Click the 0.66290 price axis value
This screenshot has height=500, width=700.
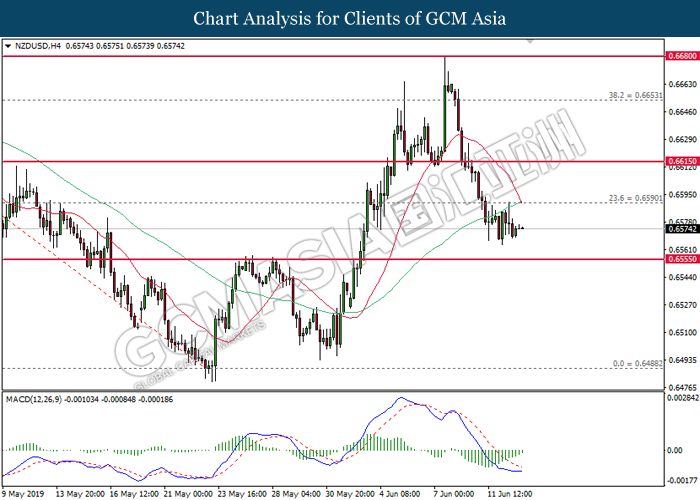(x=682, y=140)
